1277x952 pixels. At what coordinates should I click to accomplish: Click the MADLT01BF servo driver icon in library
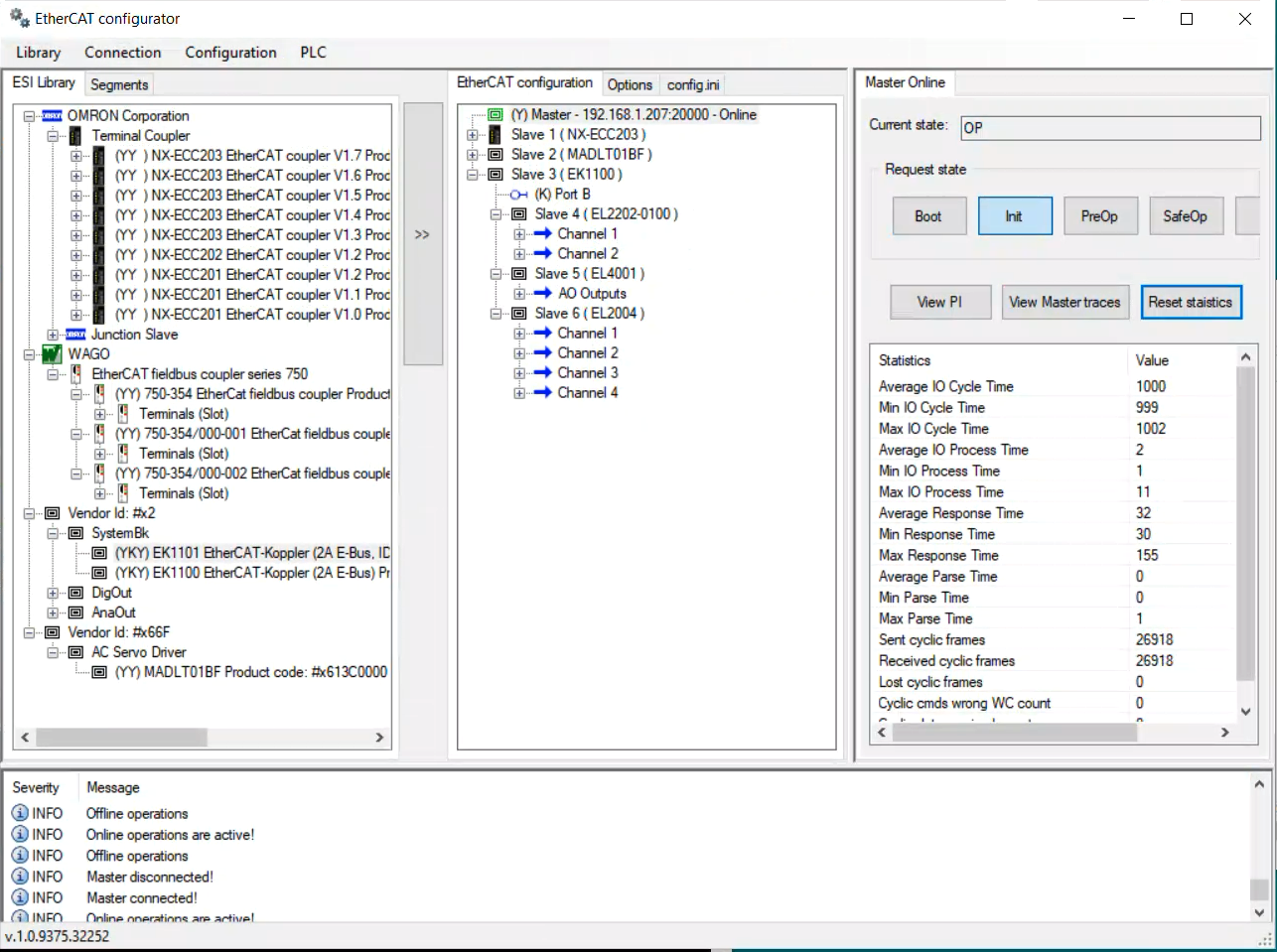99,672
